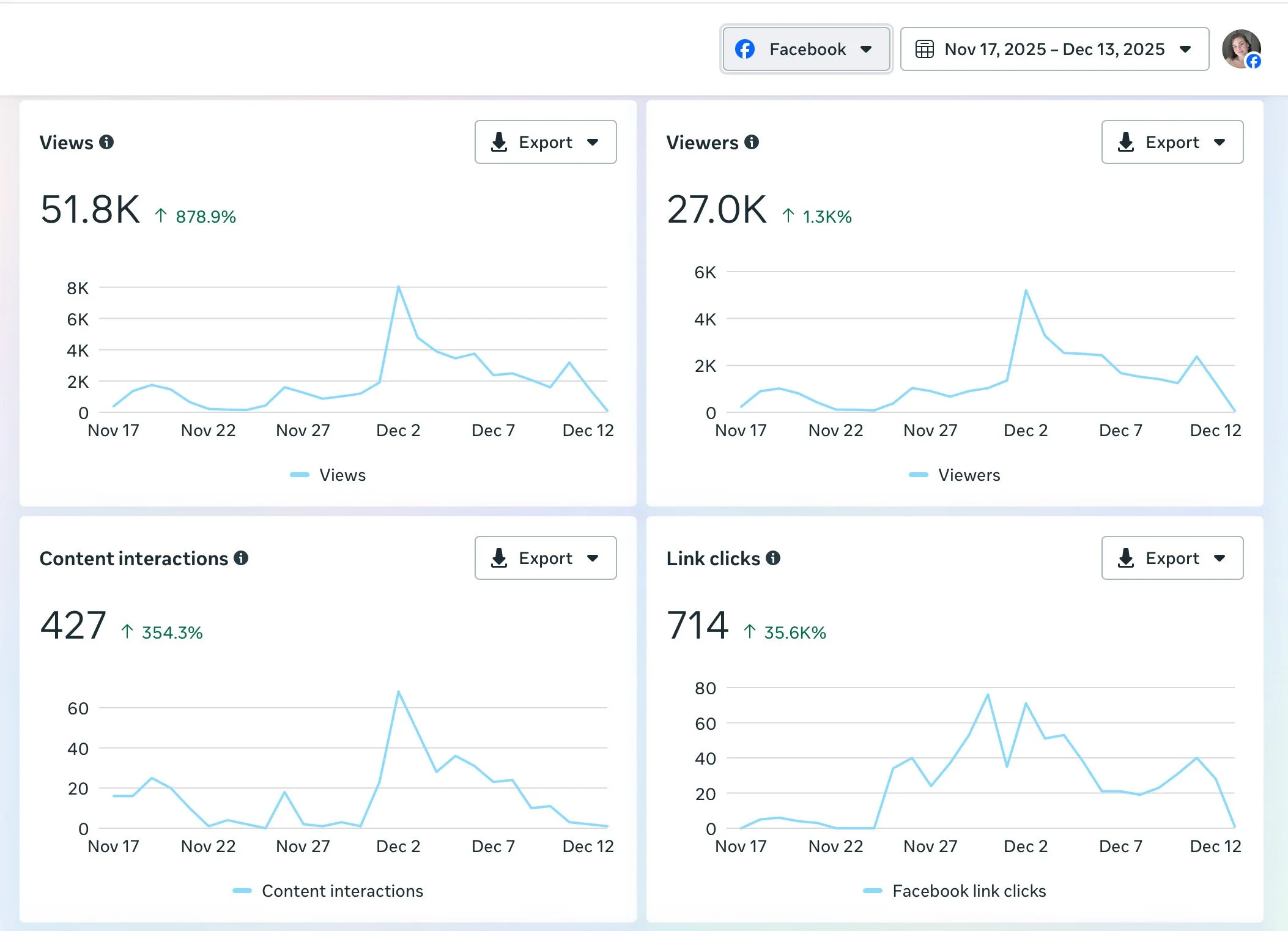Click the info icon beside Link clicks
This screenshot has height=931, width=1288.
tap(773, 558)
